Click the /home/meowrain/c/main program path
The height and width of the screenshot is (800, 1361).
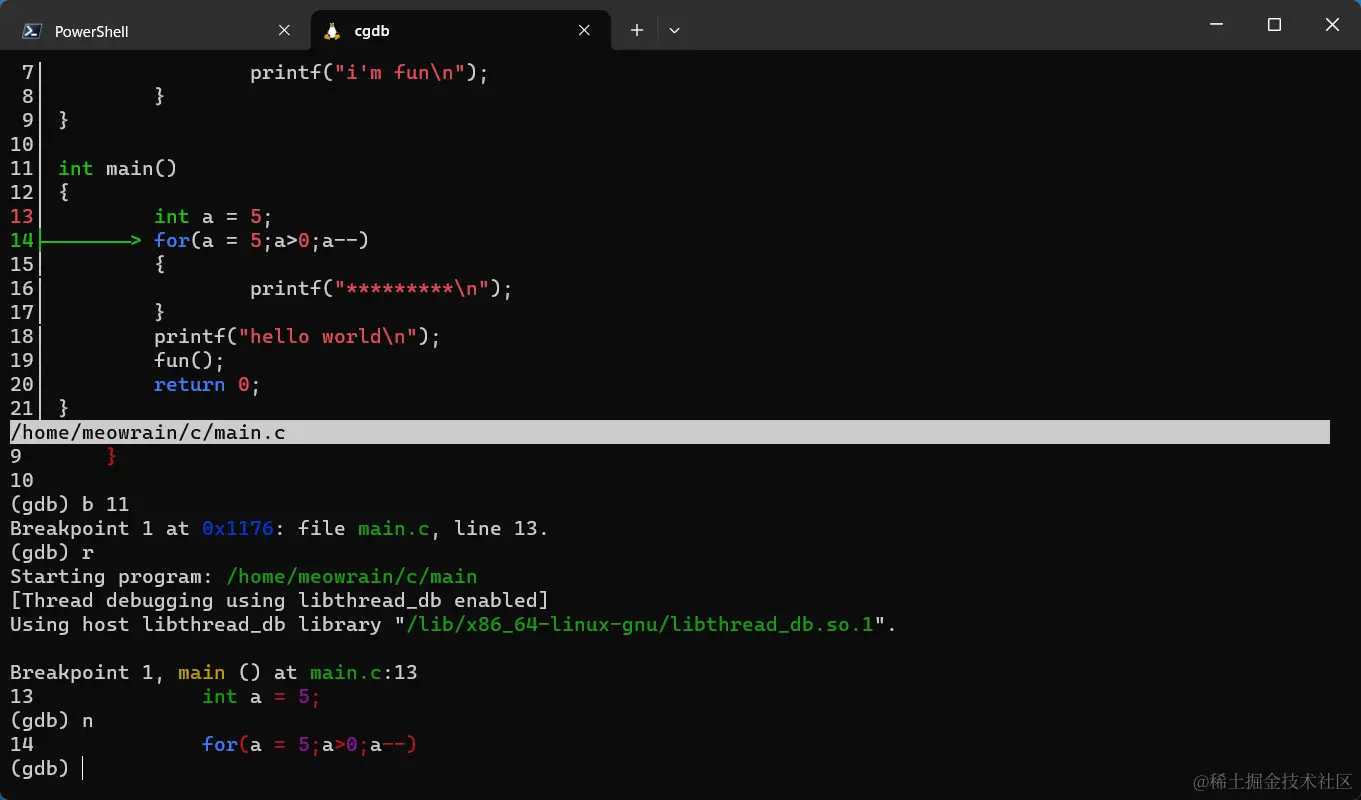coord(352,576)
